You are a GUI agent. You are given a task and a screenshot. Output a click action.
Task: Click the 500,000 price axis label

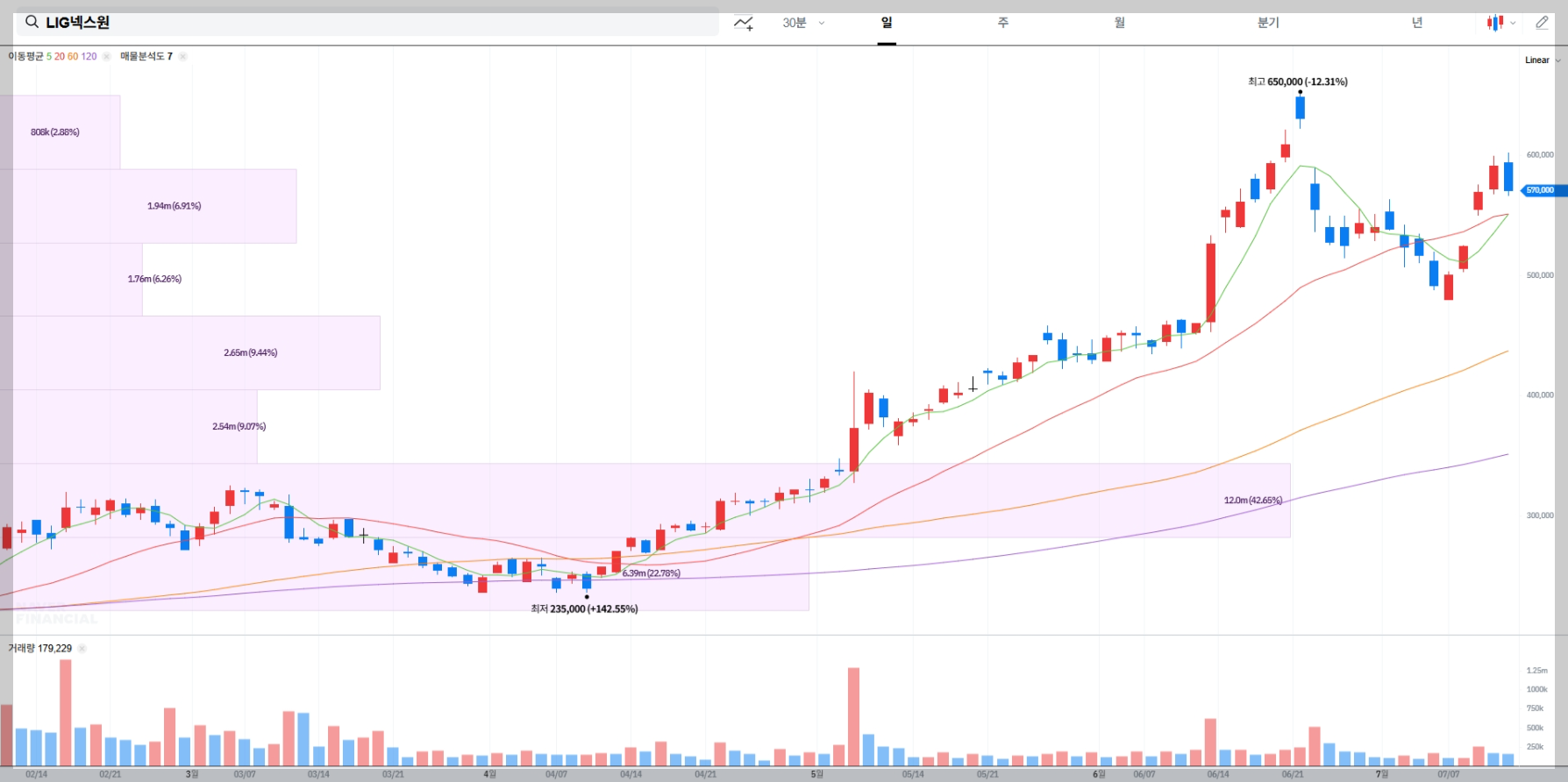point(1539,275)
